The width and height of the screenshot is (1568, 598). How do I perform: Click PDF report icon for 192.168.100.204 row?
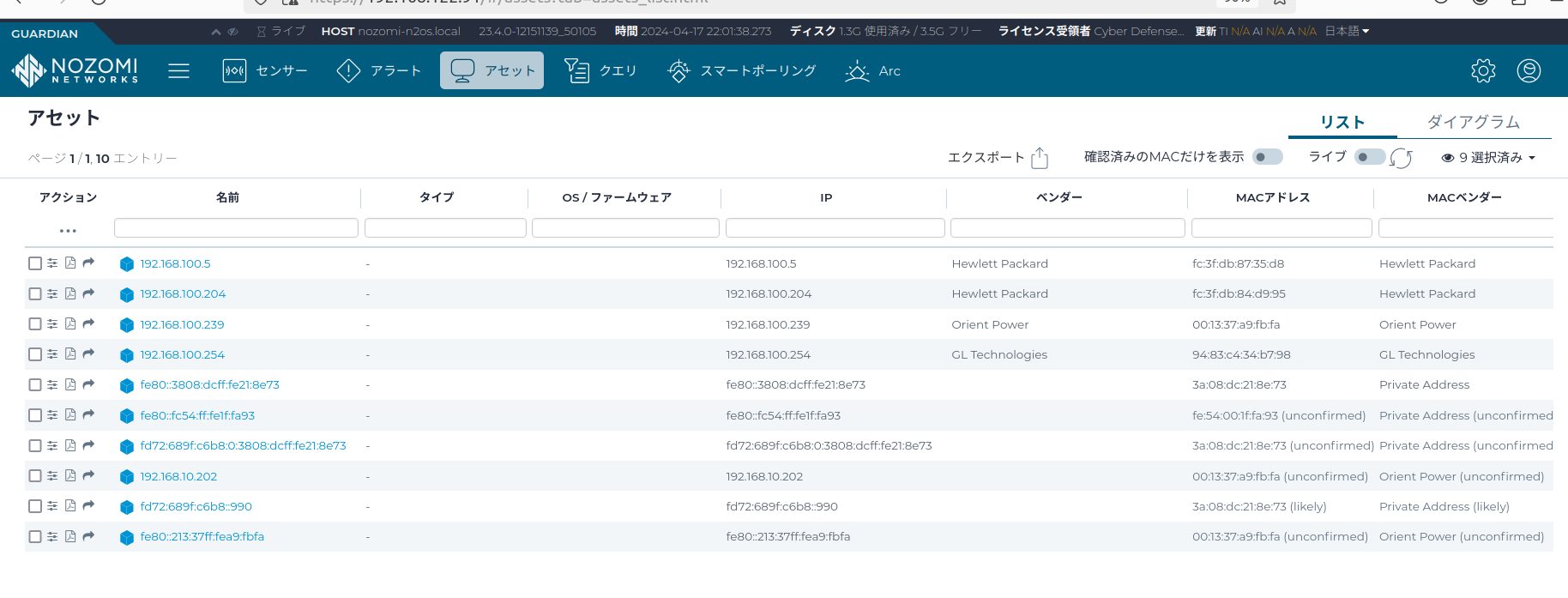[x=70, y=293]
